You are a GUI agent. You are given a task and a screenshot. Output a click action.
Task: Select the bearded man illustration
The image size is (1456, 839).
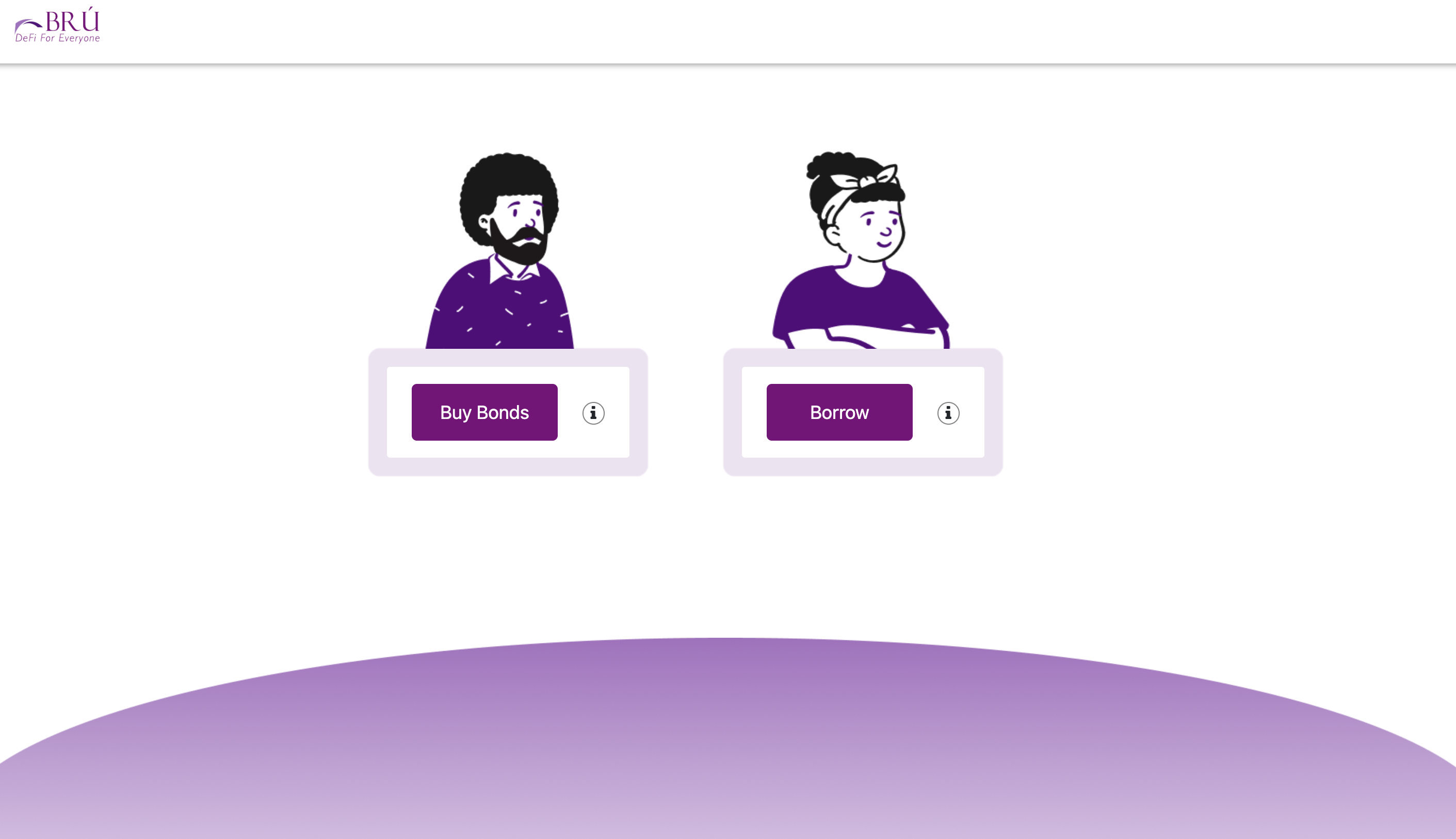[x=499, y=250]
